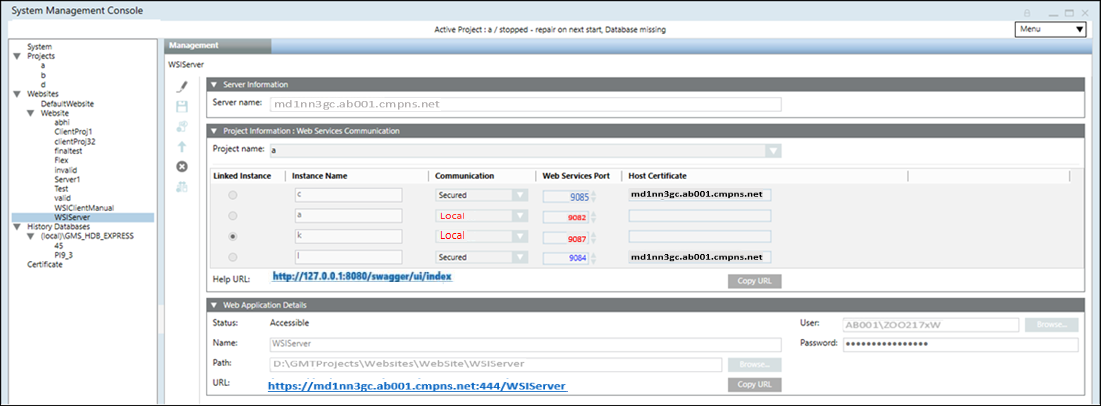Image resolution: width=1101 pixels, height=406 pixels.
Task: Click the Edit pencil icon
Action: point(182,87)
